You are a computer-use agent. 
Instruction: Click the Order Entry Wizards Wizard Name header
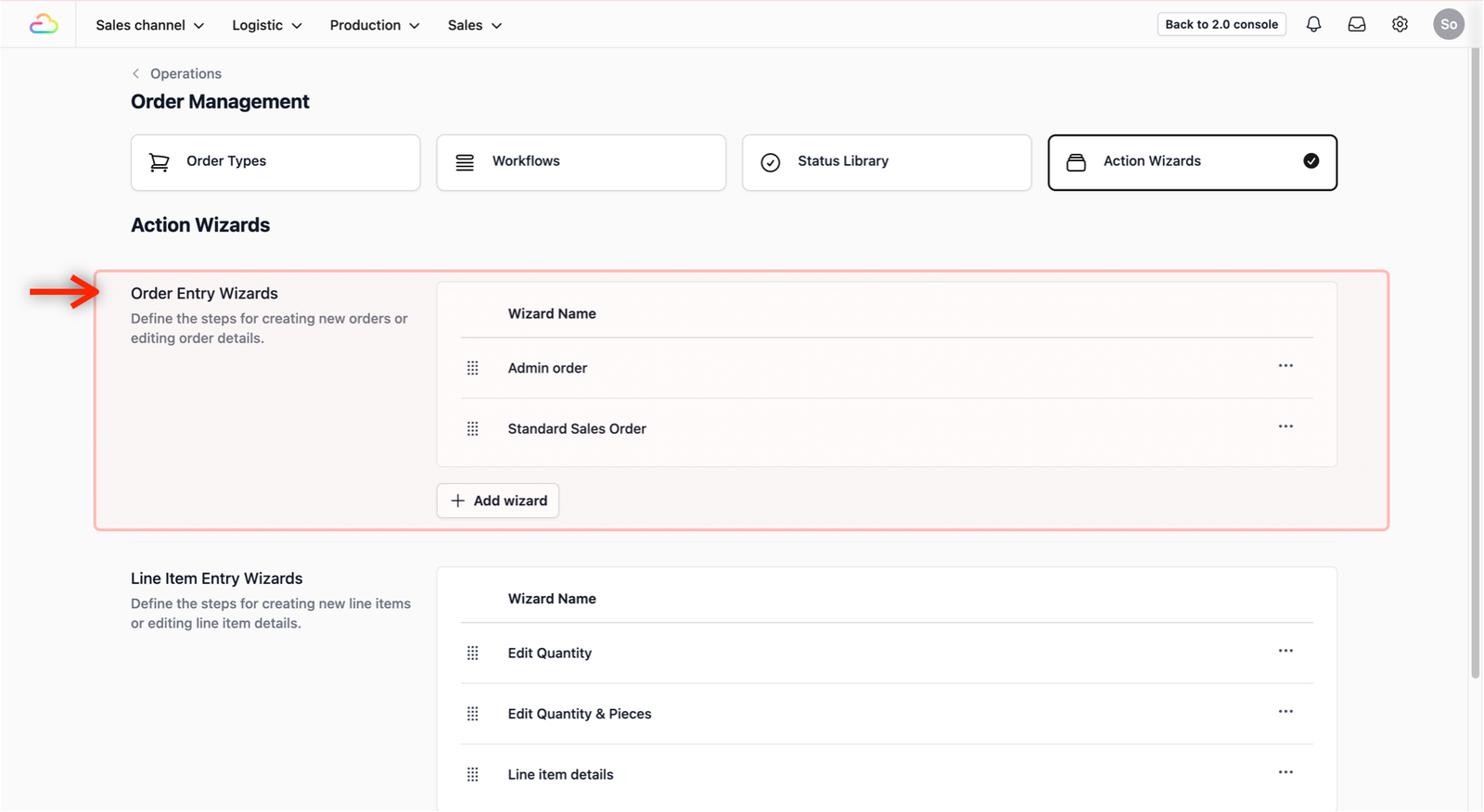552,314
